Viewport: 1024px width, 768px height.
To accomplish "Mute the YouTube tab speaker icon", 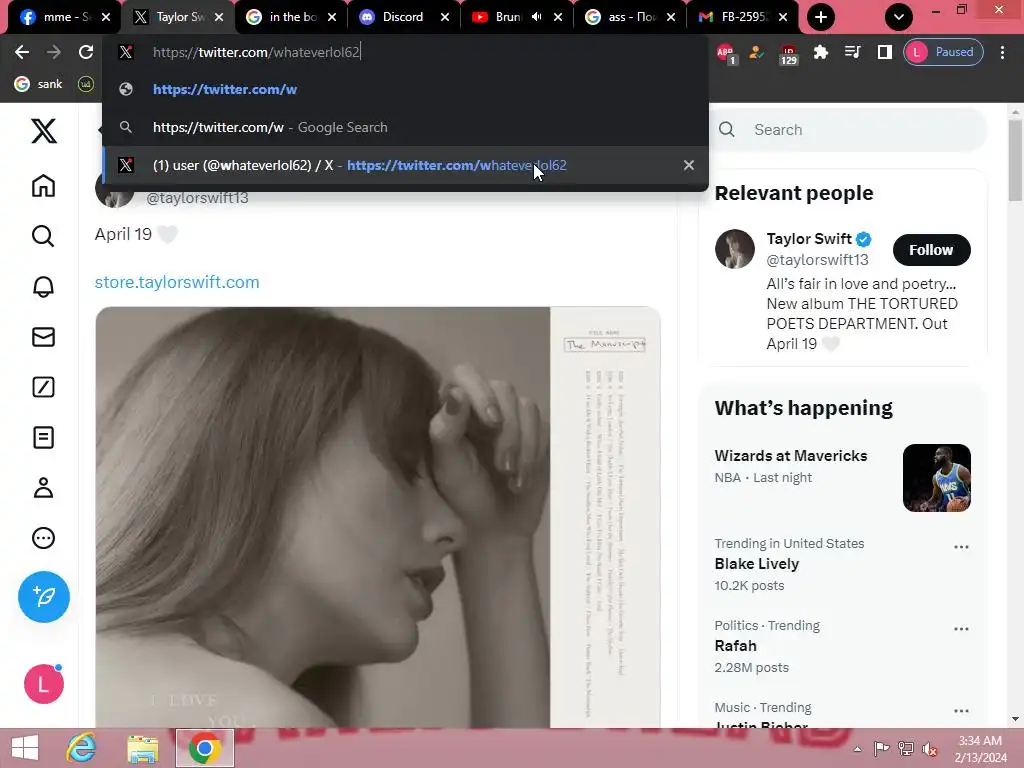I will click(537, 17).
